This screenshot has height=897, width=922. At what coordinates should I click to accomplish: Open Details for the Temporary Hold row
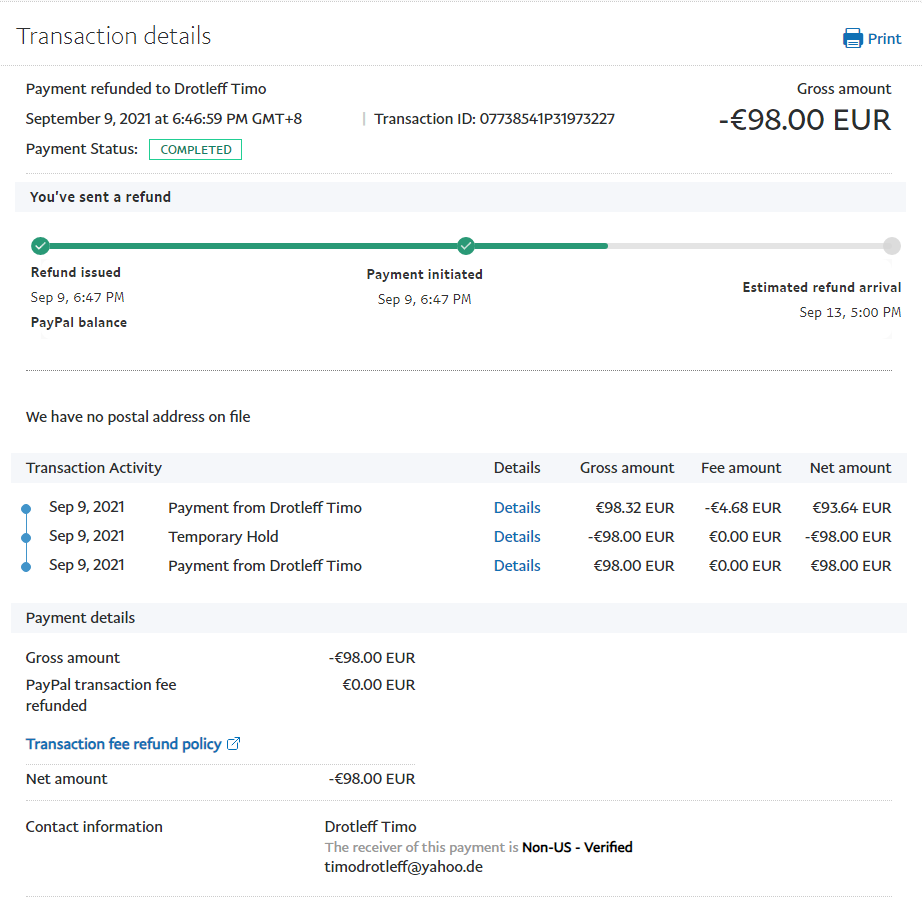click(517, 537)
